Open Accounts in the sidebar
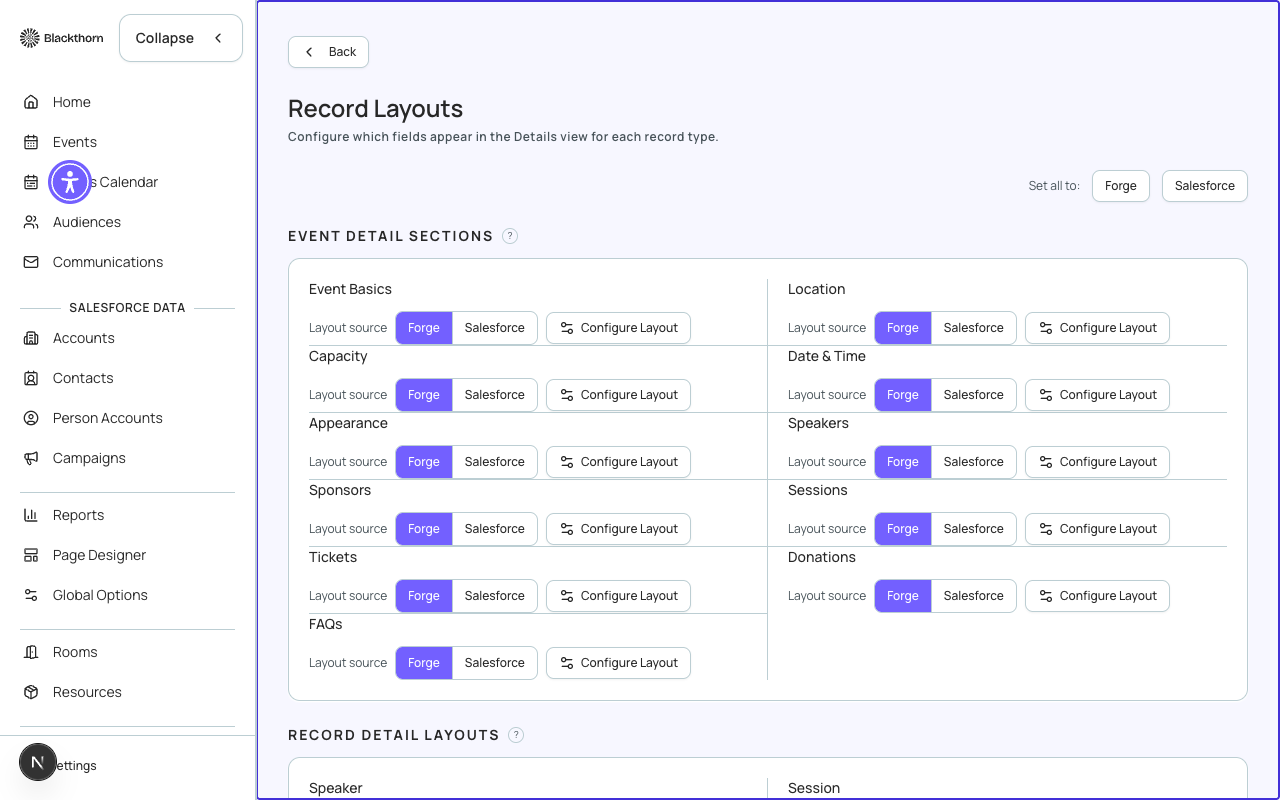 (127, 338)
